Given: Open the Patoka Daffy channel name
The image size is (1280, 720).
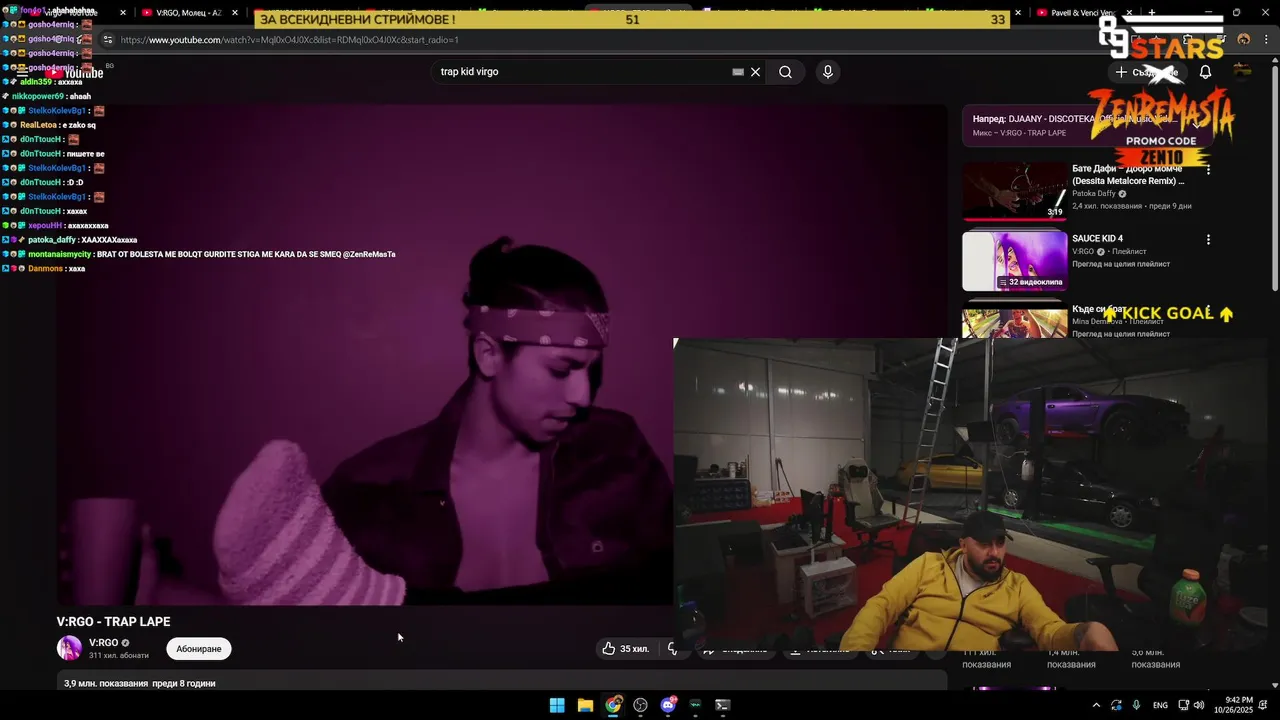Looking at the screenshot, I should [1093, 194].
